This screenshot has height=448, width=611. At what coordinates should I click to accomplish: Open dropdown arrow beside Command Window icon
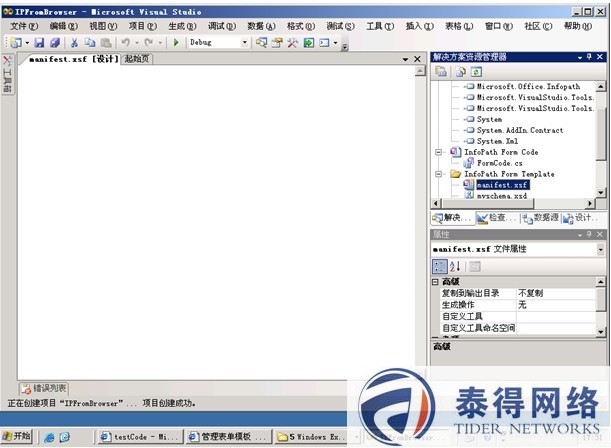pyautogui.click(x=335, y=42)
